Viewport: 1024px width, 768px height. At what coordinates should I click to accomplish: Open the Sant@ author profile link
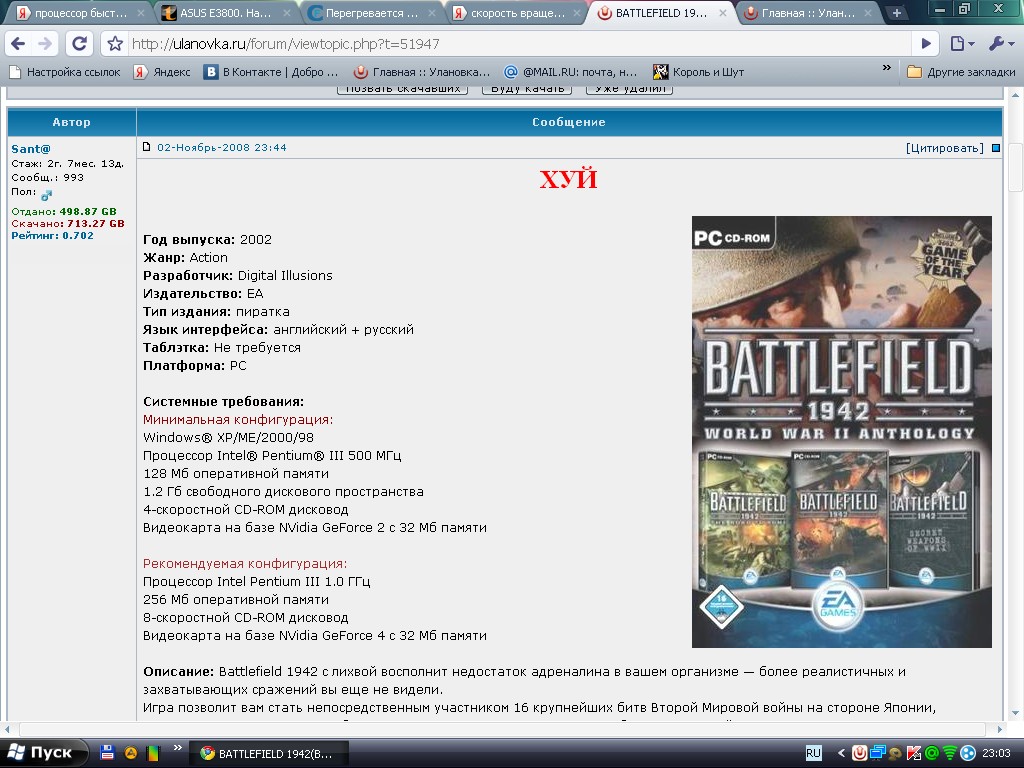coord(31,149)
